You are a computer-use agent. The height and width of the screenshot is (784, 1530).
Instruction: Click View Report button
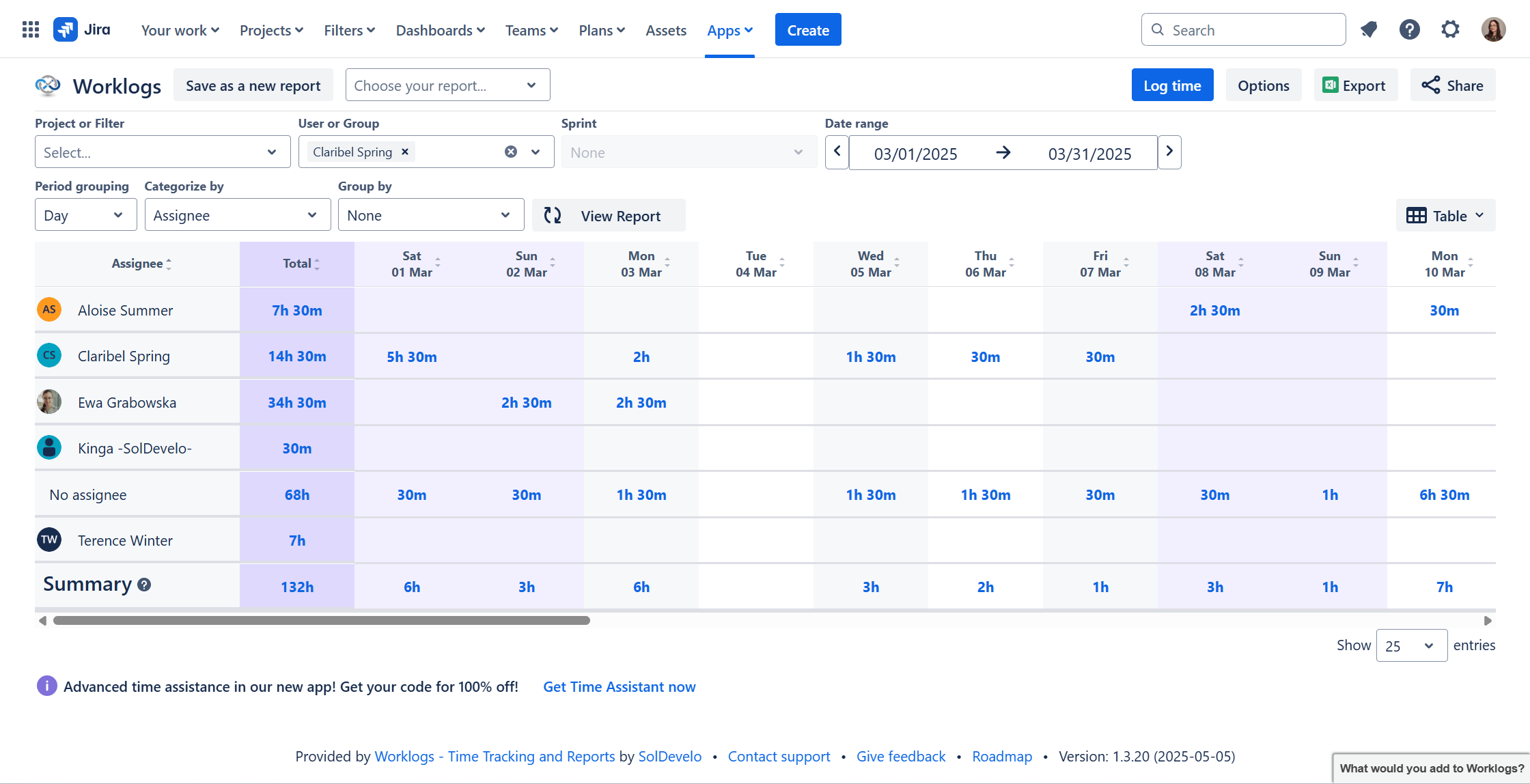pos(609,216)
